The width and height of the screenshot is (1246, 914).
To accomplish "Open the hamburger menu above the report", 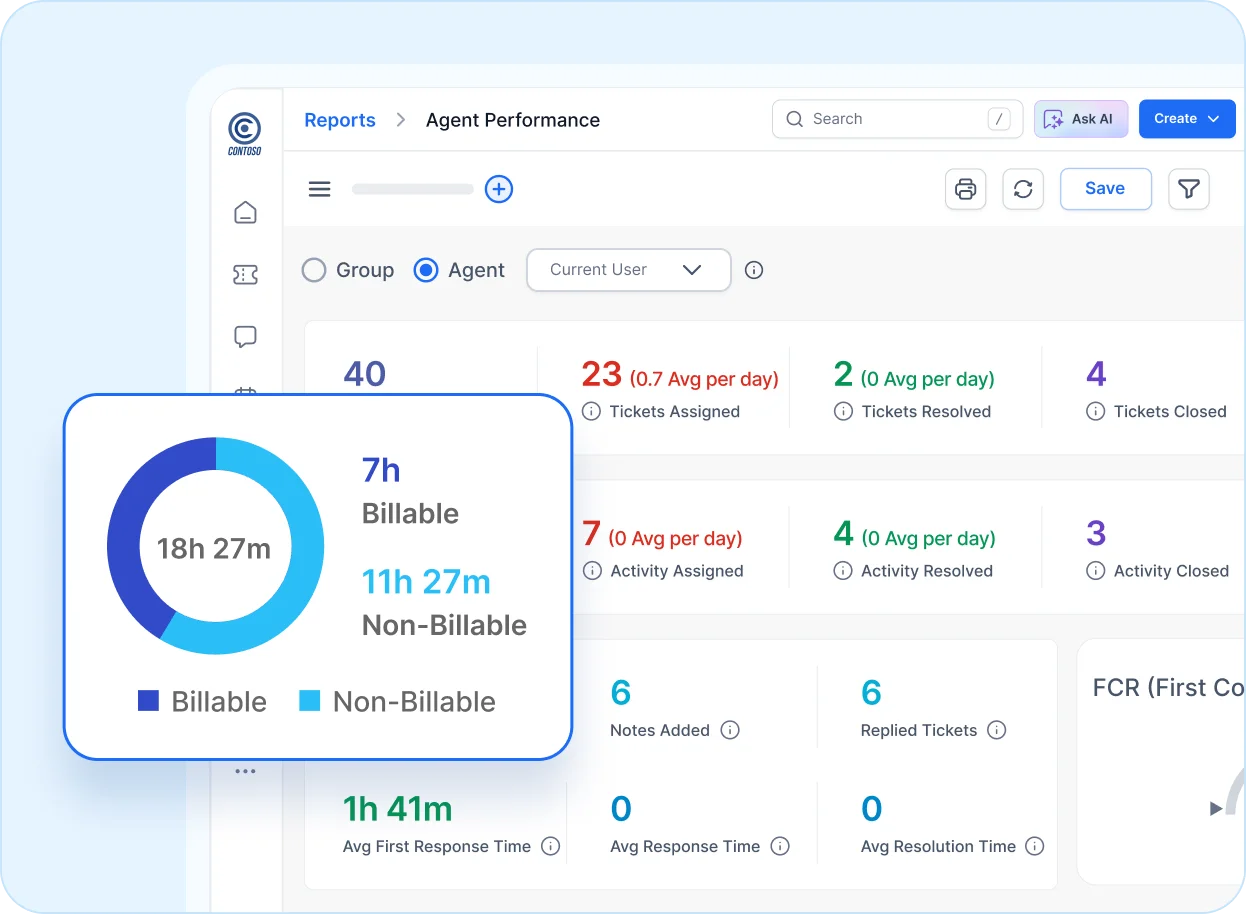I will pos(319,189).
